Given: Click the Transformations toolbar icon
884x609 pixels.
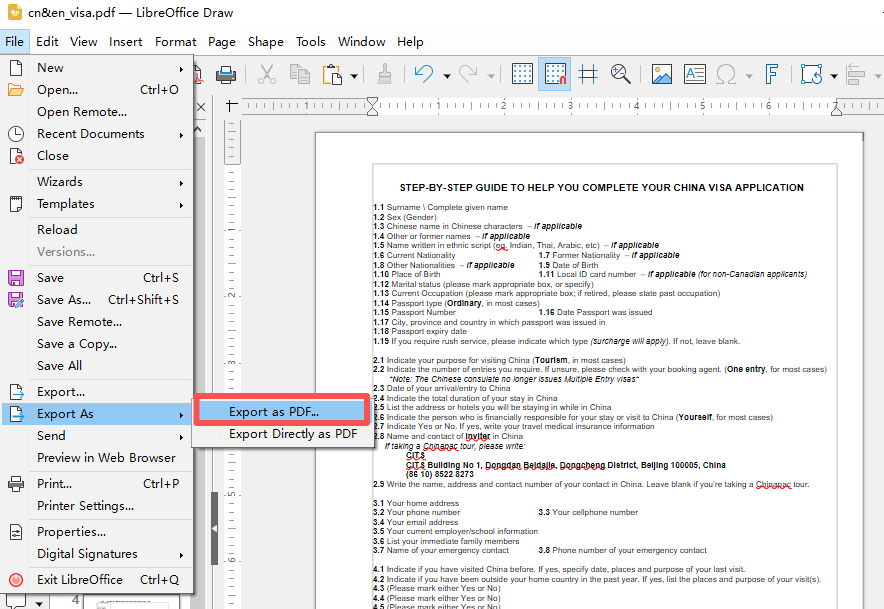Looking at the screenshot, I should (811, 74).
